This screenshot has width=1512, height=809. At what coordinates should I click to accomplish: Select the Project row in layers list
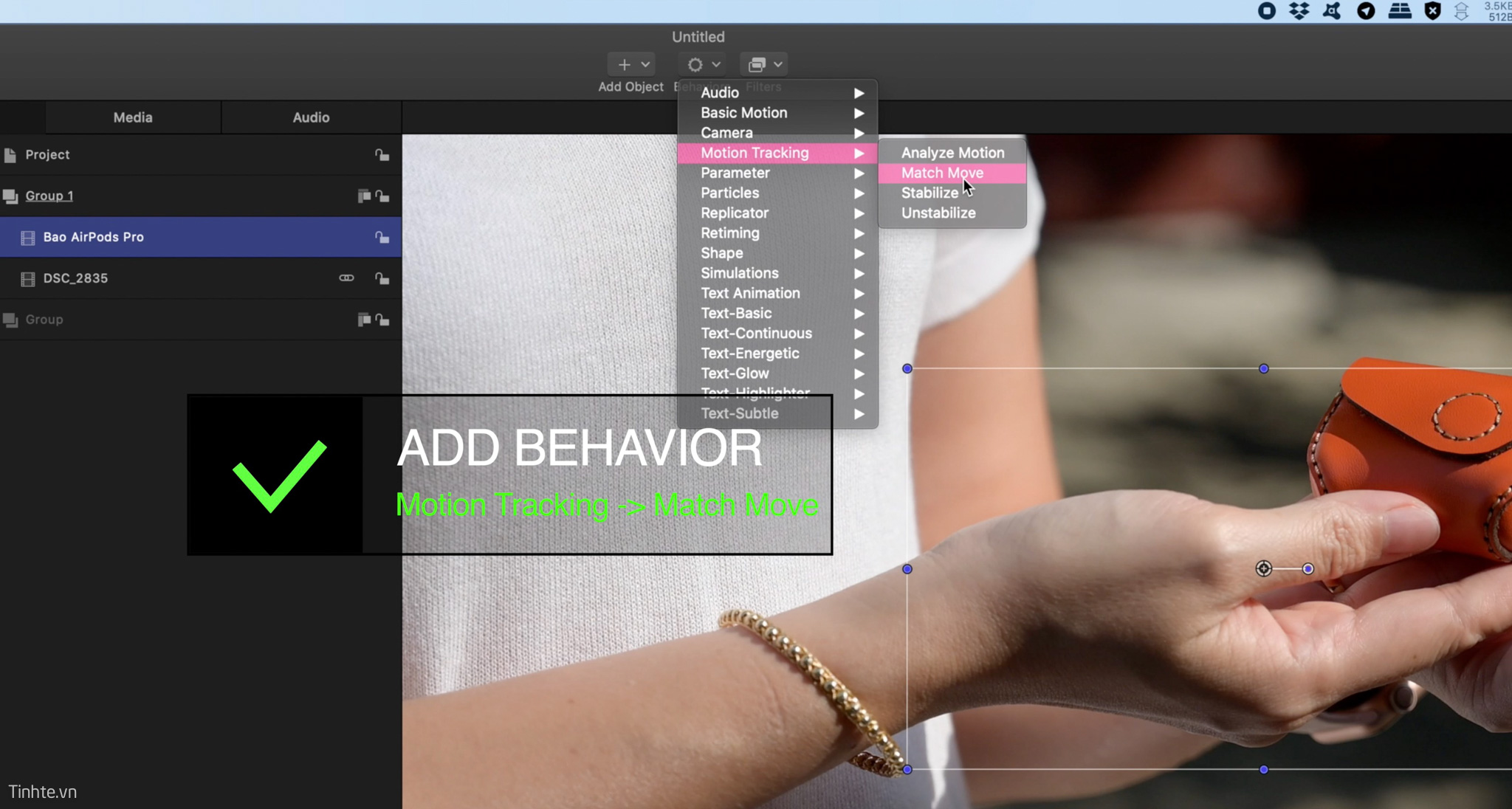tap(201, 154)
